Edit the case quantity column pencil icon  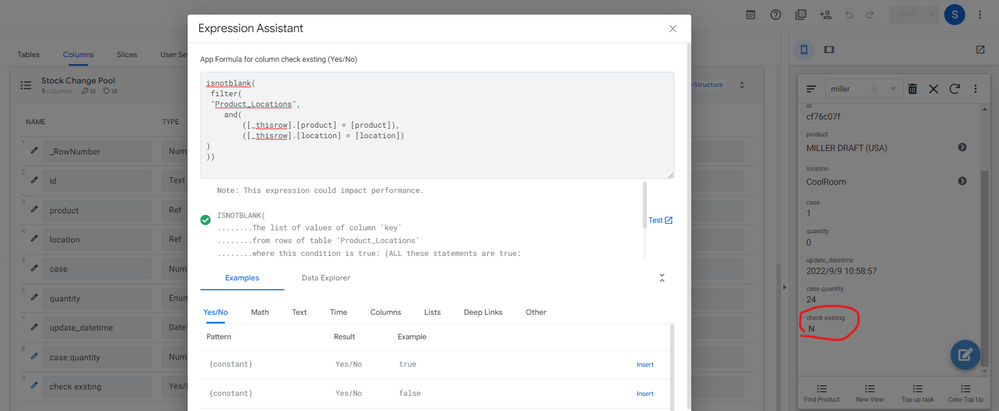click(34, 356)
